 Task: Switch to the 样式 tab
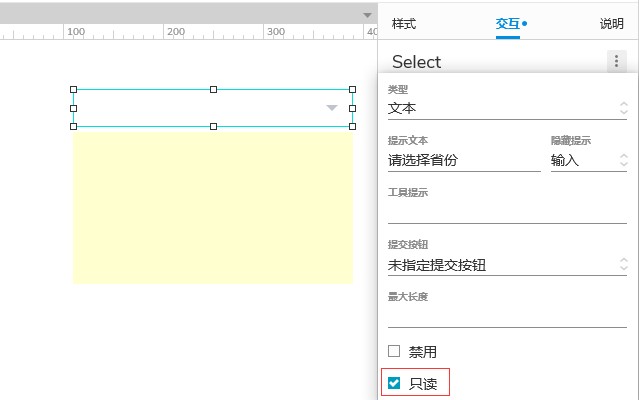403,24
